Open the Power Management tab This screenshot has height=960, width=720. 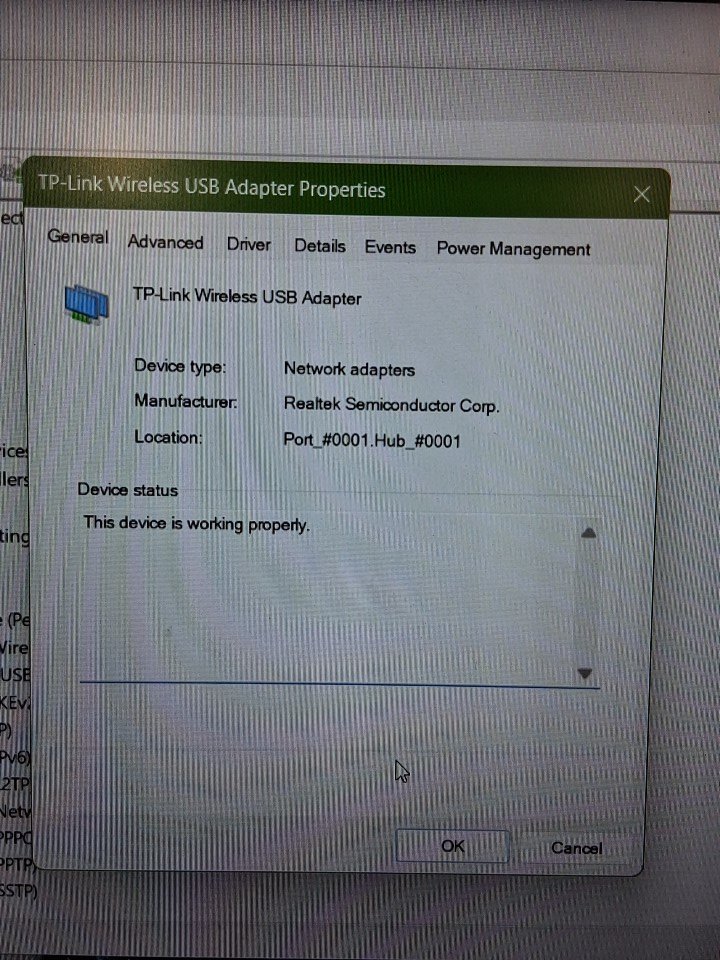point(513,250)
